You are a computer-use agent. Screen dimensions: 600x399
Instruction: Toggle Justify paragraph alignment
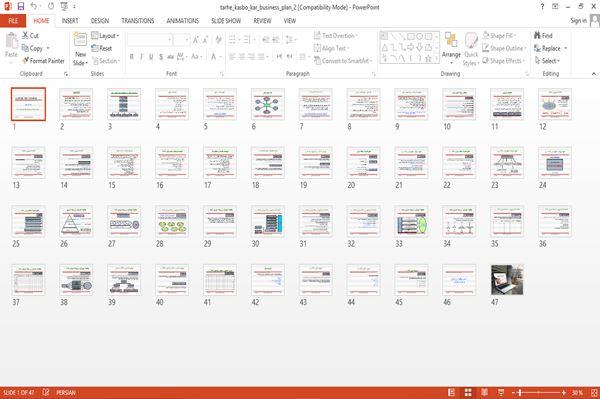tap(261, 57)
